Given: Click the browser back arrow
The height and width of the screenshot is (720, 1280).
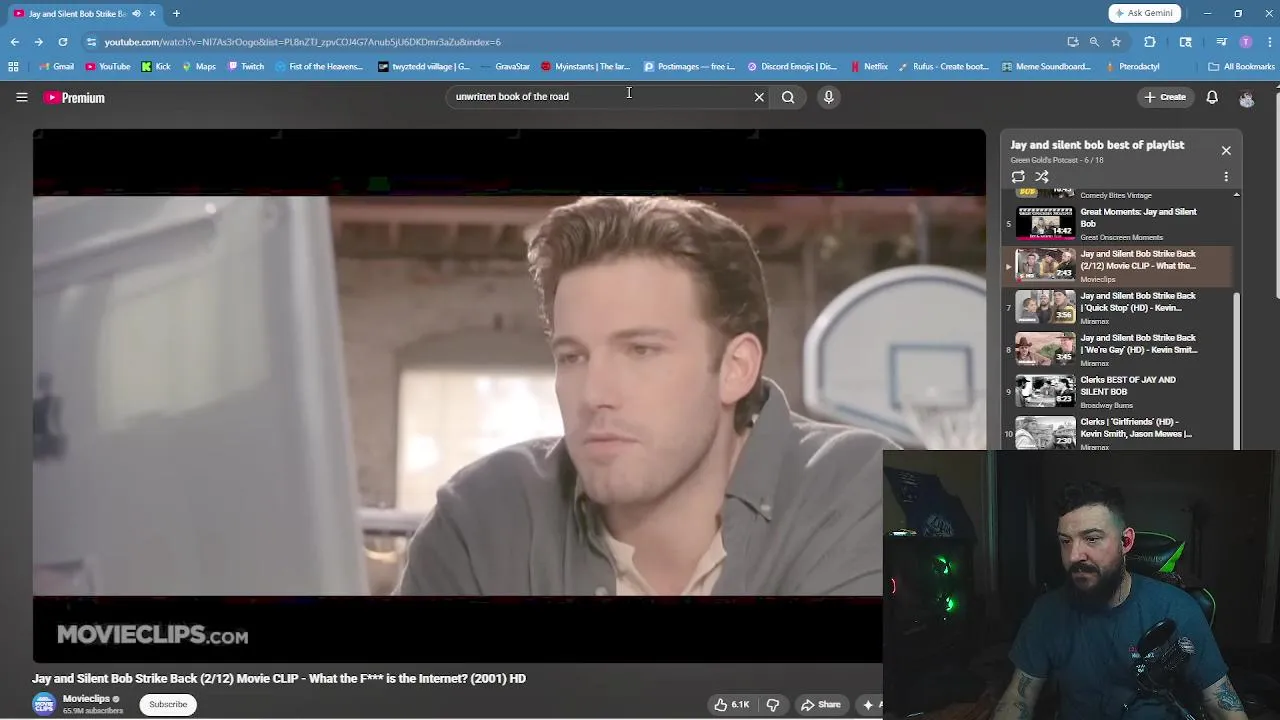Looking at the screenshot, I should [x=15, y=42].
